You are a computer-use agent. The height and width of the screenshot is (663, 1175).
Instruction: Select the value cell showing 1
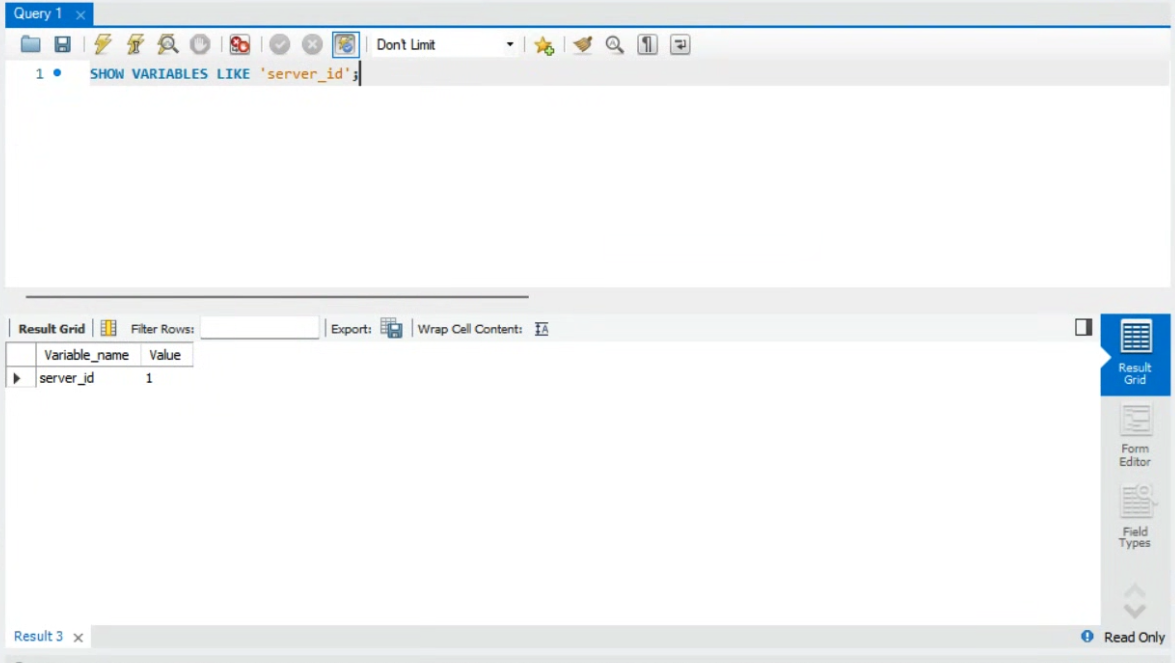(166, 378)
